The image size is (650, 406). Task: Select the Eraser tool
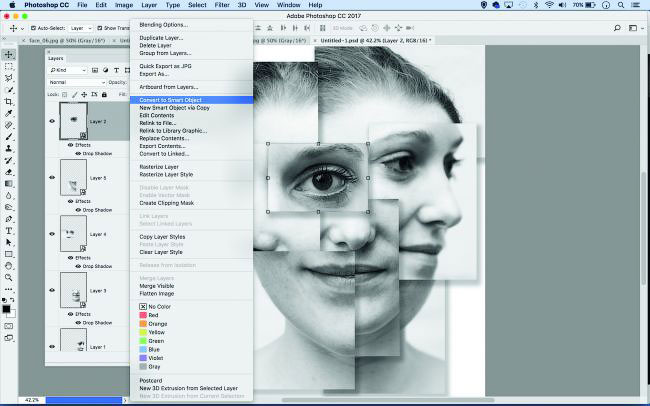(9, 172)
